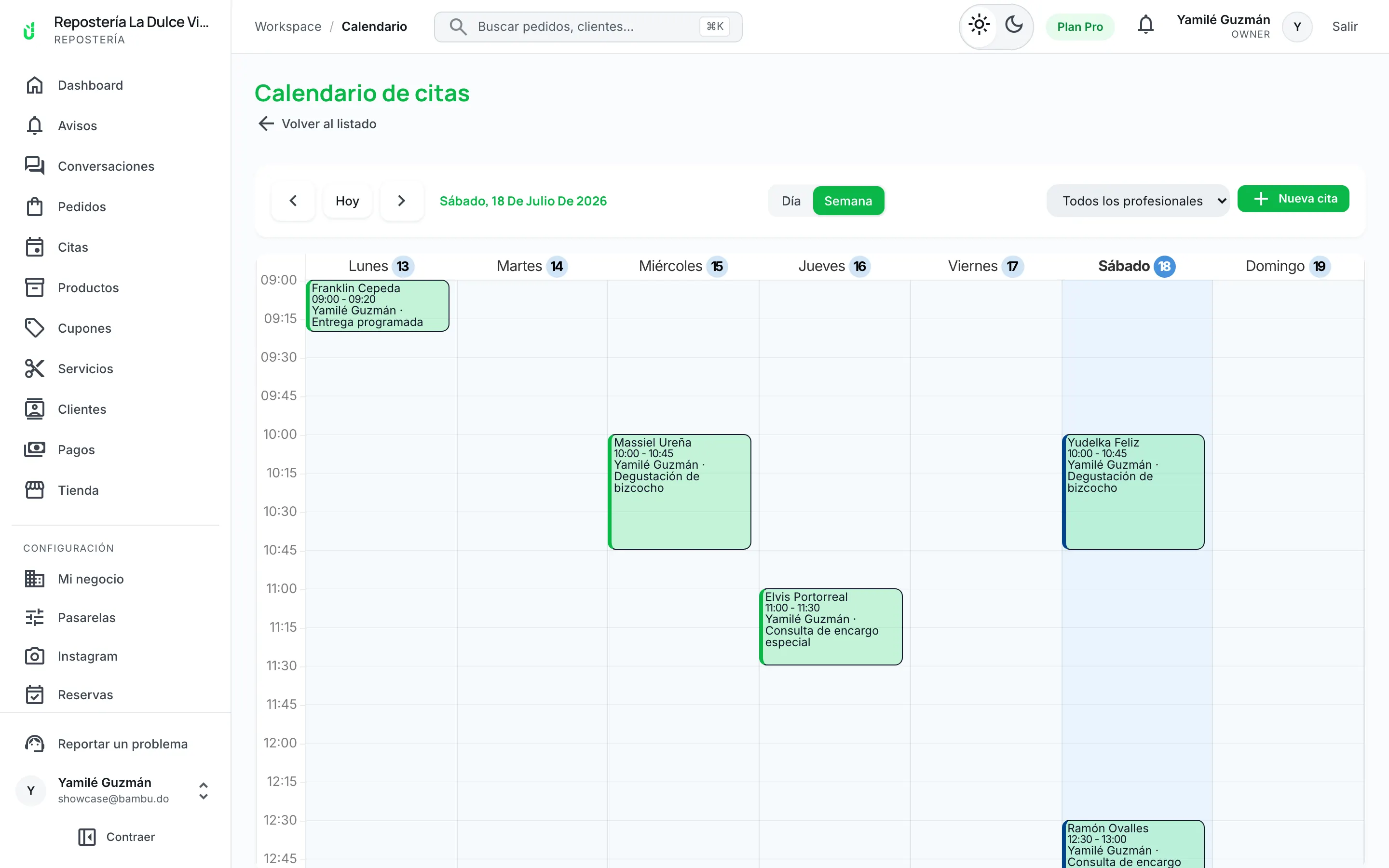Select Lunes 13 column header

[x=381, y=266]
